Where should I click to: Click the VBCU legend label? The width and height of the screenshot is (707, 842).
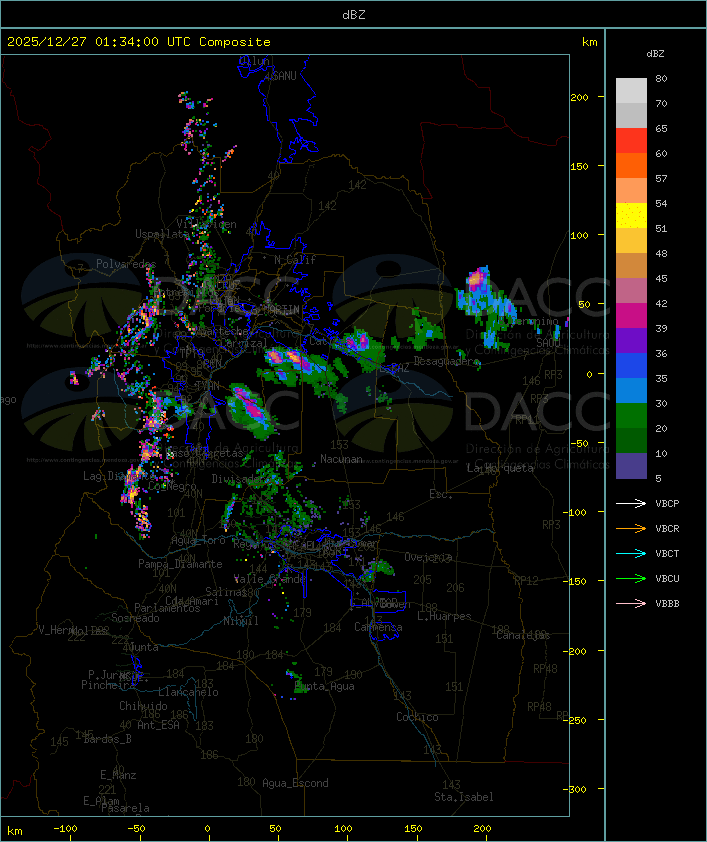click(667, 578)
